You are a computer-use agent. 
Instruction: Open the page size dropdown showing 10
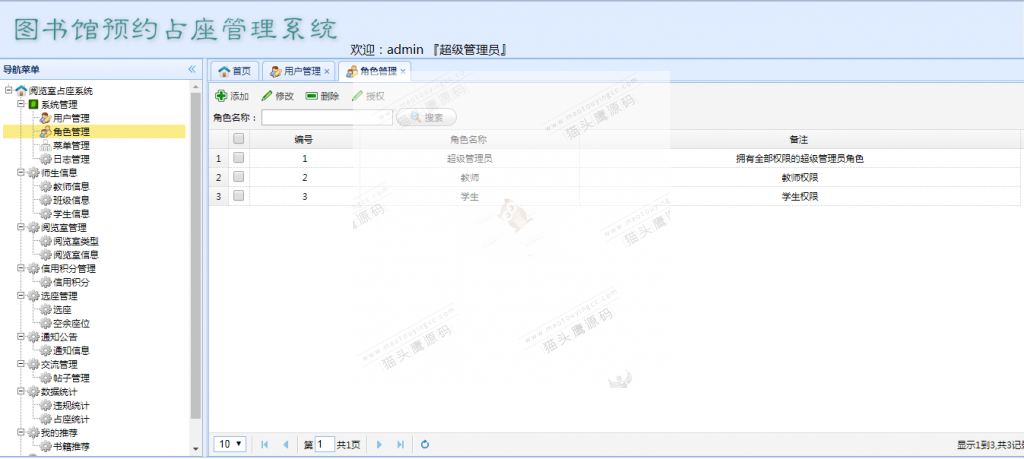(x=230, y=444)
